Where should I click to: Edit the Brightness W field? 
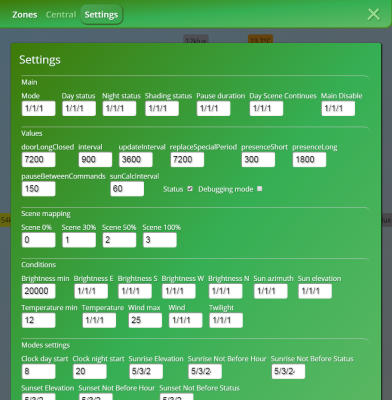(179, 291)
